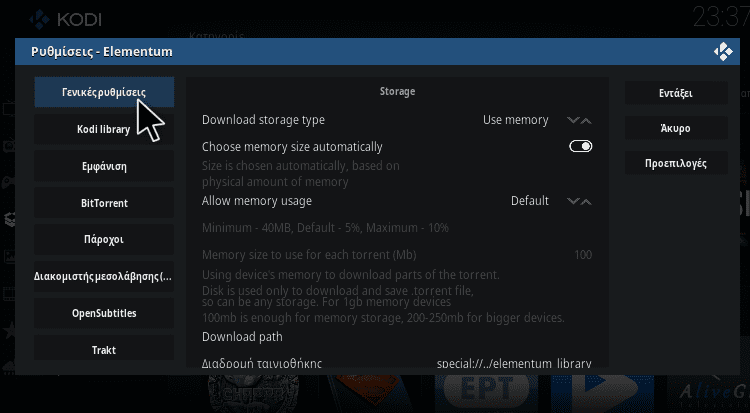This screenshot has width=750, height=413.
Task: Click down arrow for Allow memory usage
Action: coord(573,201)
